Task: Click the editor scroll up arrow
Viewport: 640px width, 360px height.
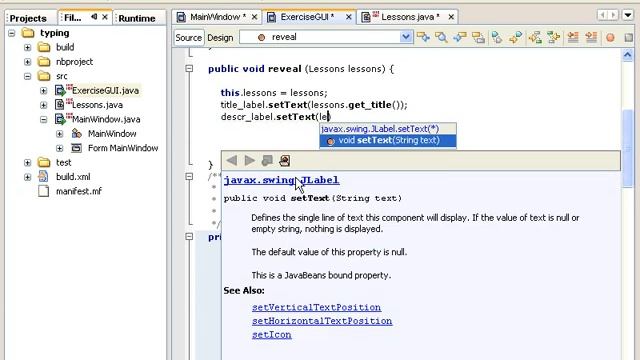Action: click(x=627, y=55)
